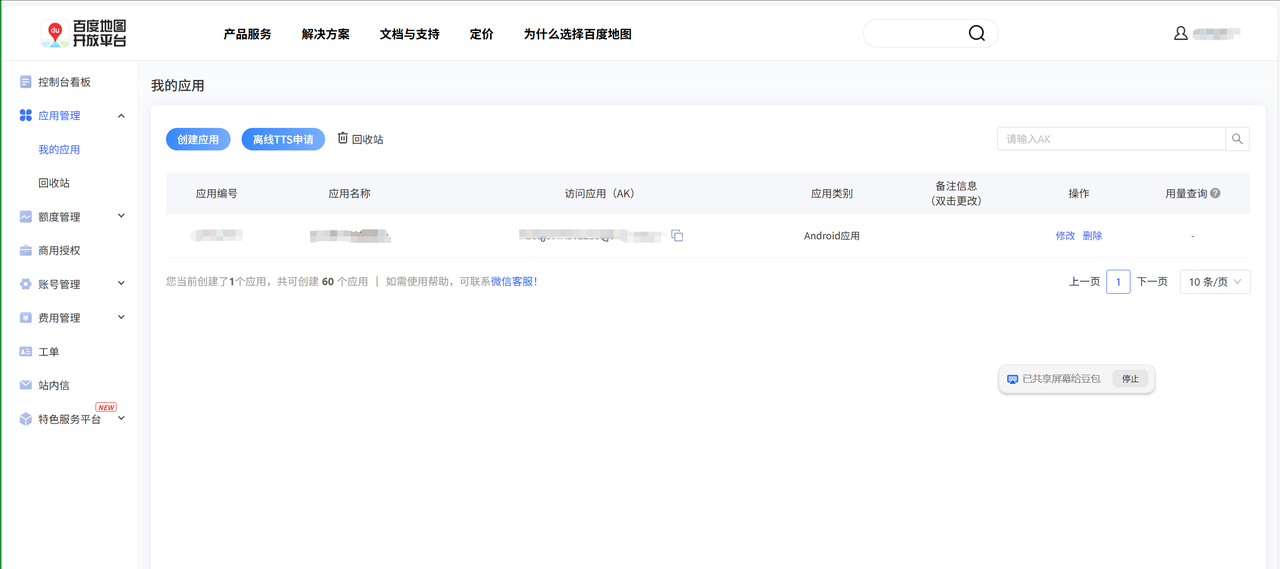Screen dimensions: 1280x569
Task: Open 站内信 in the sidebar
Action: [x=54, y=385]
